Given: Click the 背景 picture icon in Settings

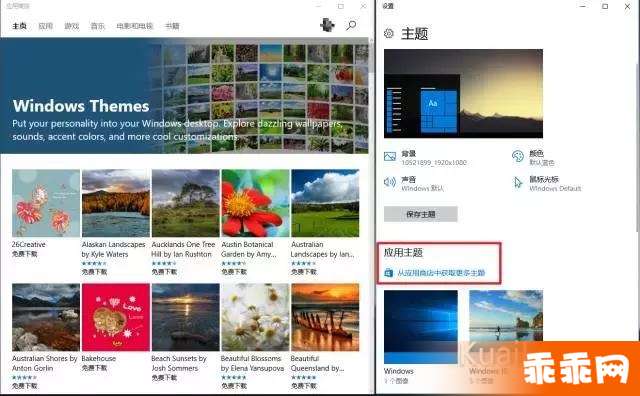Looking at the screenshot, I should pos(390,156).
